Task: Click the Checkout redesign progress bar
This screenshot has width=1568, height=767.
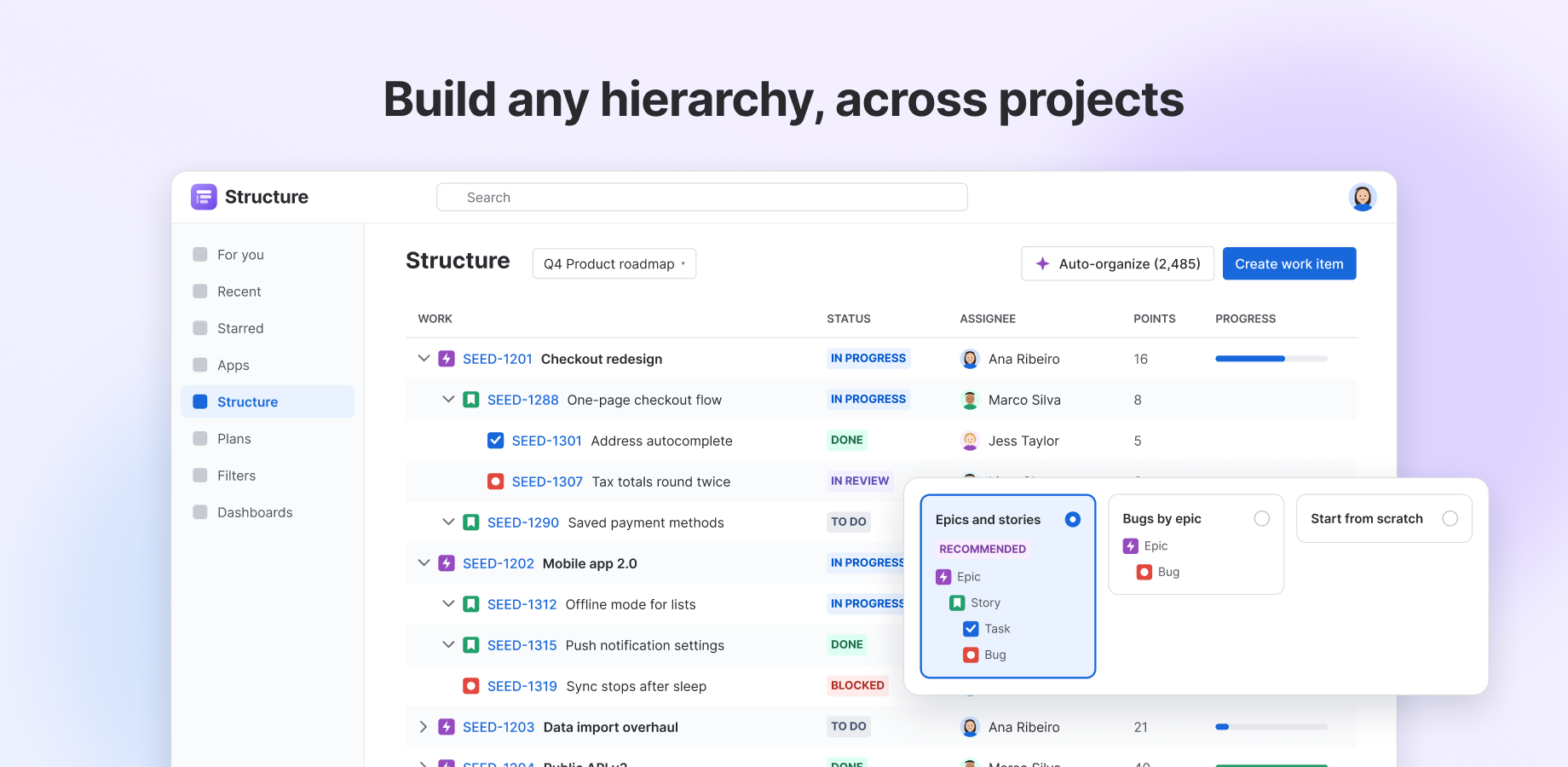Action: point(1271,359)
